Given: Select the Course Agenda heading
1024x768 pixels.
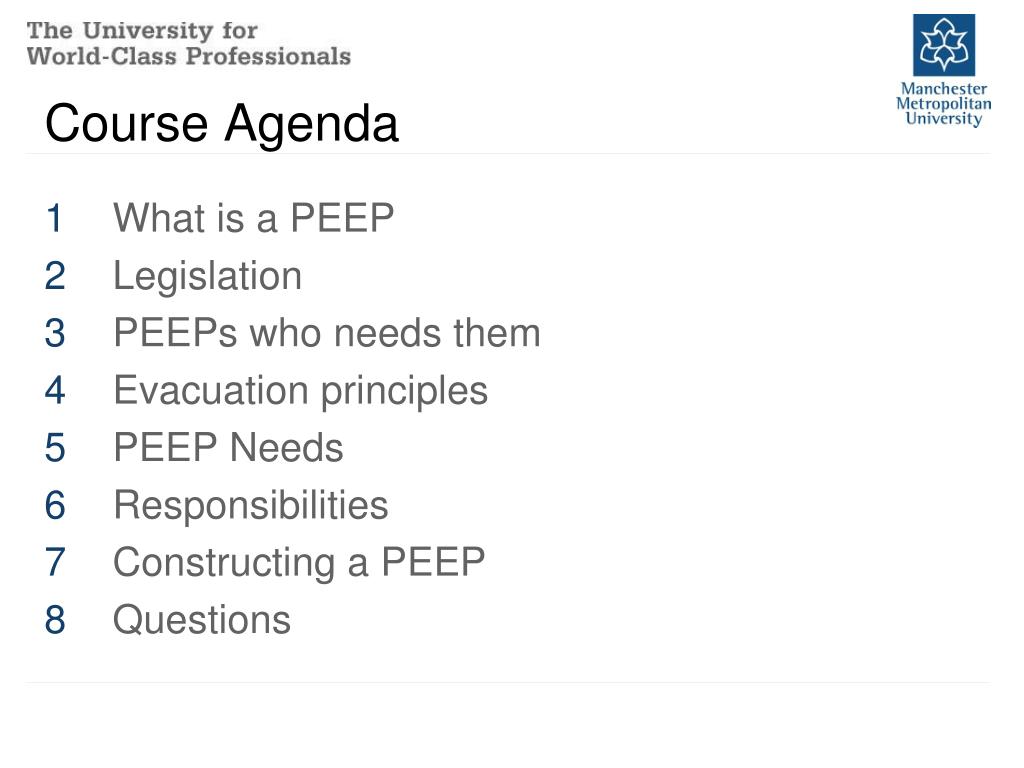Looking at the screenshot, I should pos(221,123).
